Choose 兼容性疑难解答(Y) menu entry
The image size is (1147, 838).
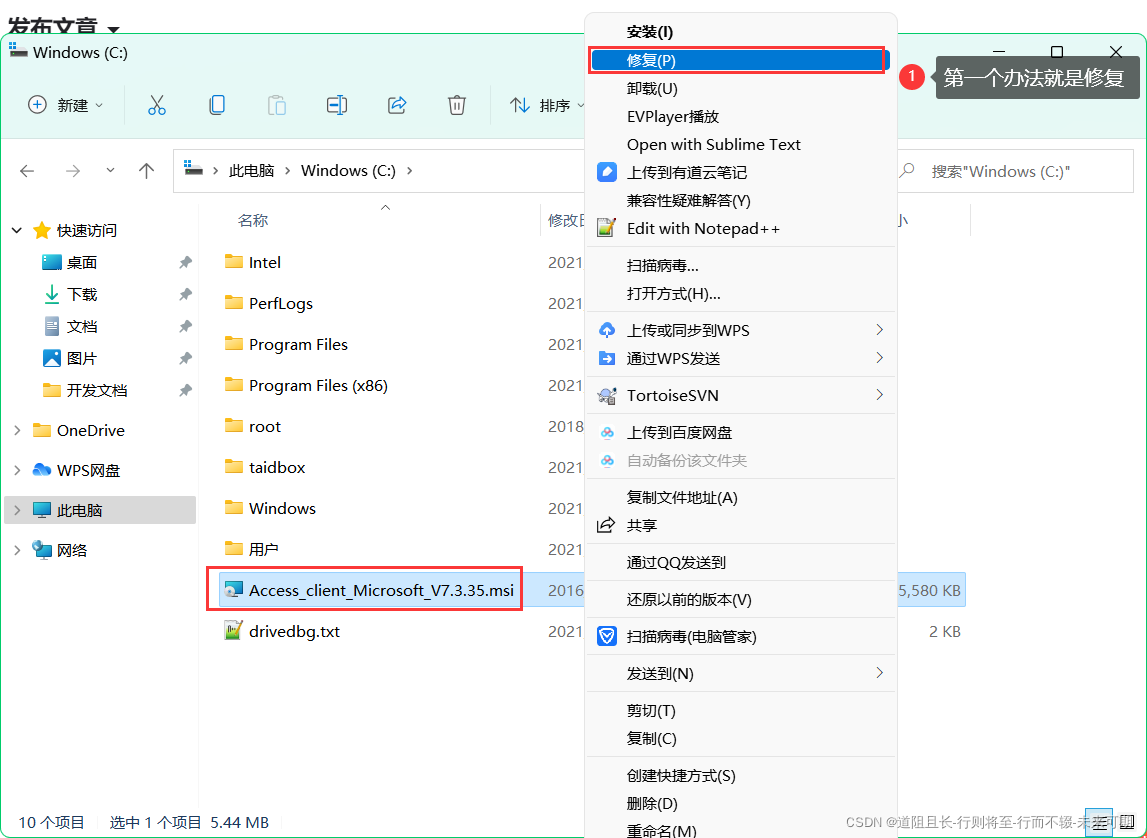tap(741, 200)
